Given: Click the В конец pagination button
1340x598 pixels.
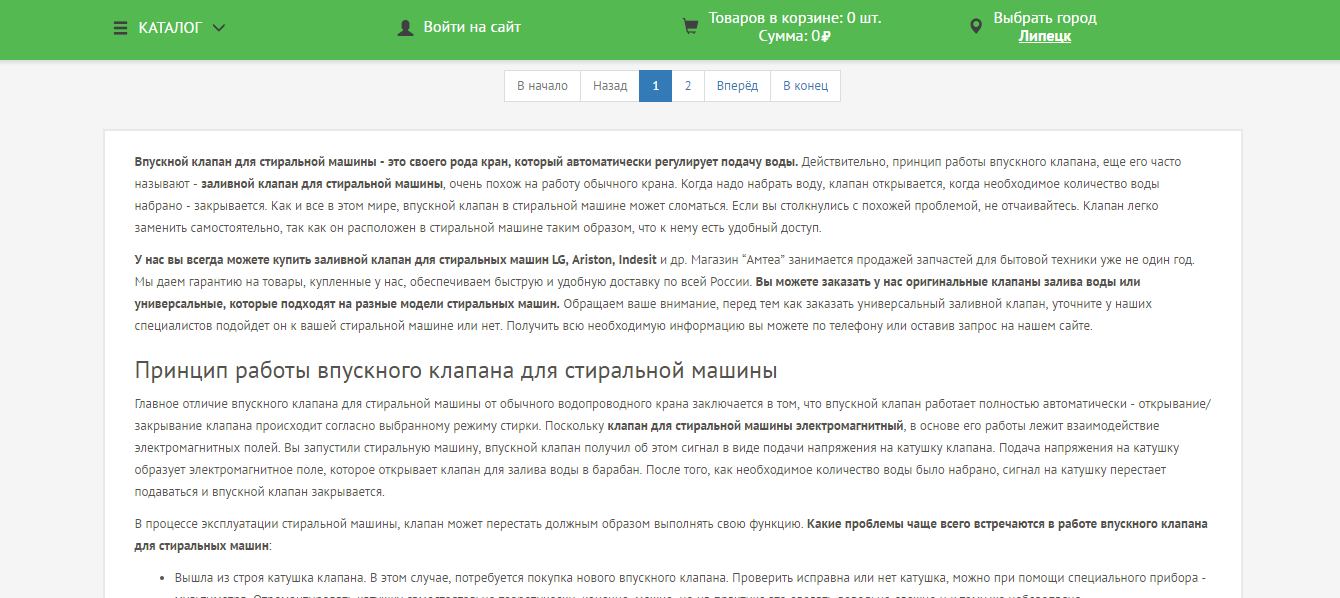Looking at the screenshot, I should click(x=806, y=85).
